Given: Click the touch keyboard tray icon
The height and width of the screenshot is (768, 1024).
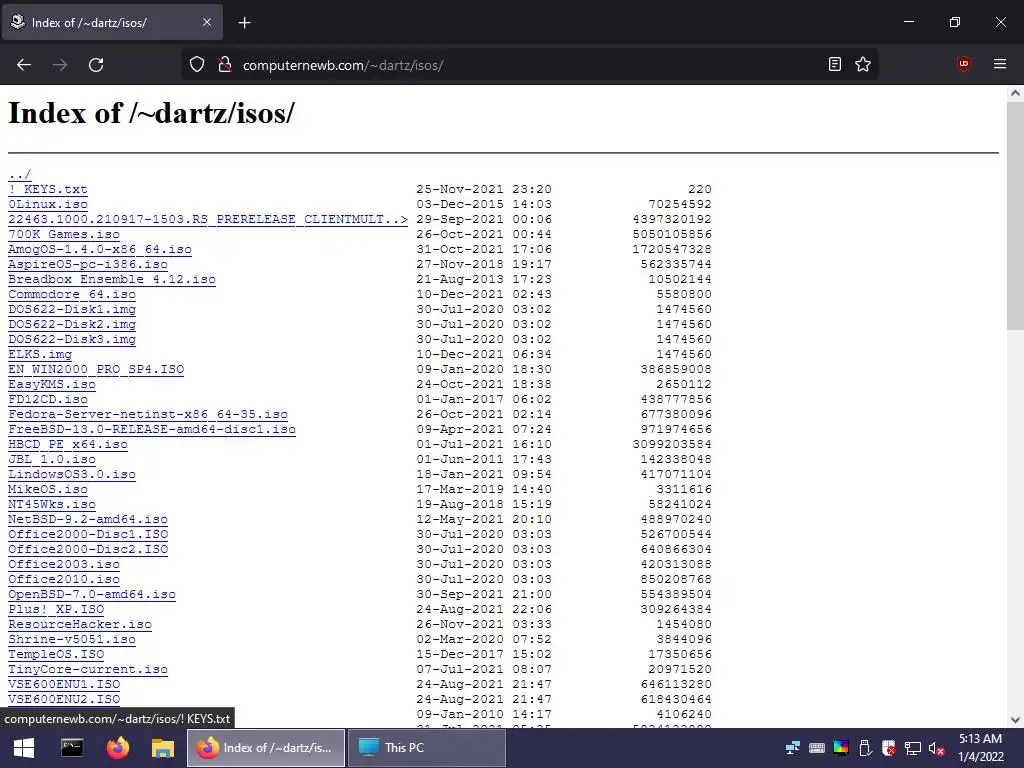Looking at the screenshot, I should point(816,748).
